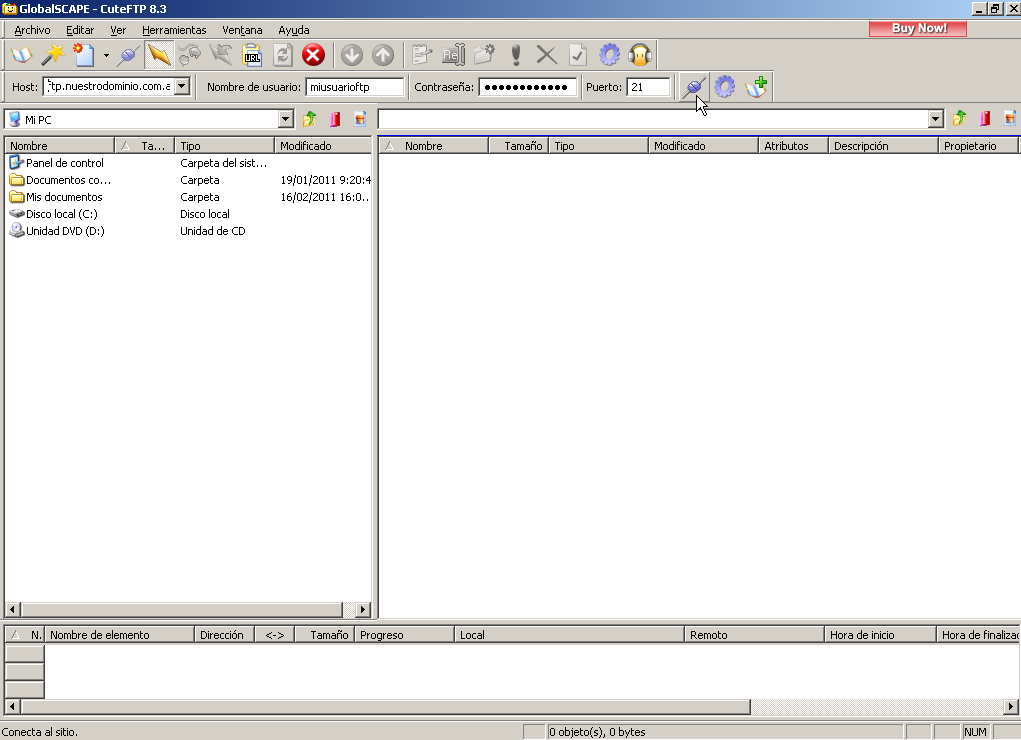The image size is (1021, 740).
Task: Click the queue Remoto column header
Action: pyautogui.click(x=754, y=634)
